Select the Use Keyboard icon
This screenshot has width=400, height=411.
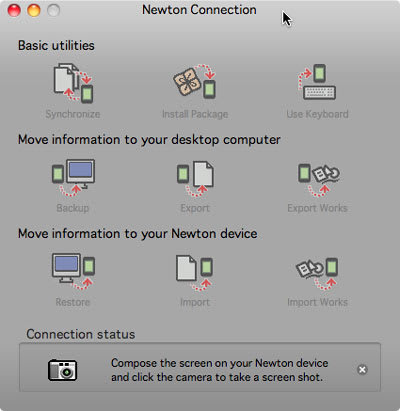click(x=317, y=82)
